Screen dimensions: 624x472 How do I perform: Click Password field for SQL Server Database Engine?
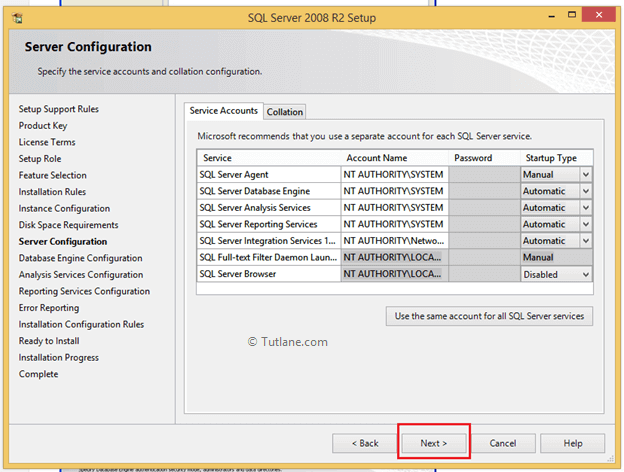tap(484, 191)
